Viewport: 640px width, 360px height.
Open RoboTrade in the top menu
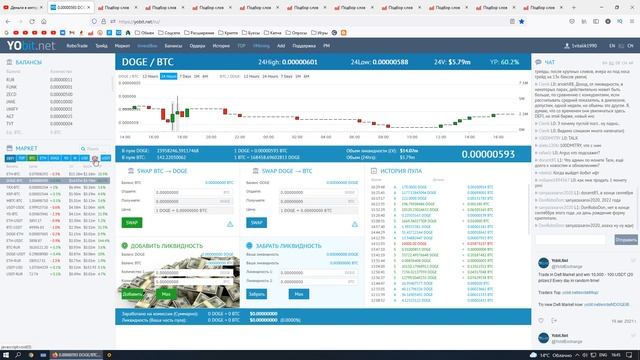77,46
